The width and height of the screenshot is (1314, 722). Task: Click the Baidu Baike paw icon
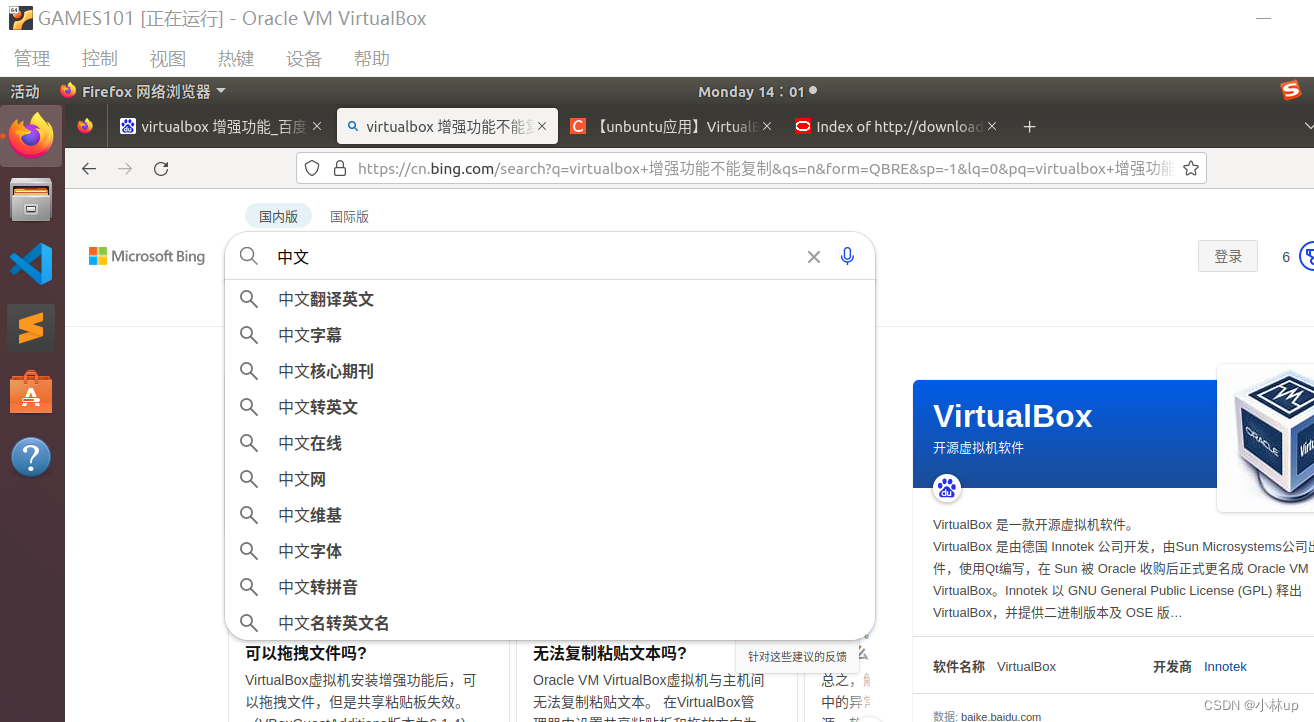(x=947, y=489)
